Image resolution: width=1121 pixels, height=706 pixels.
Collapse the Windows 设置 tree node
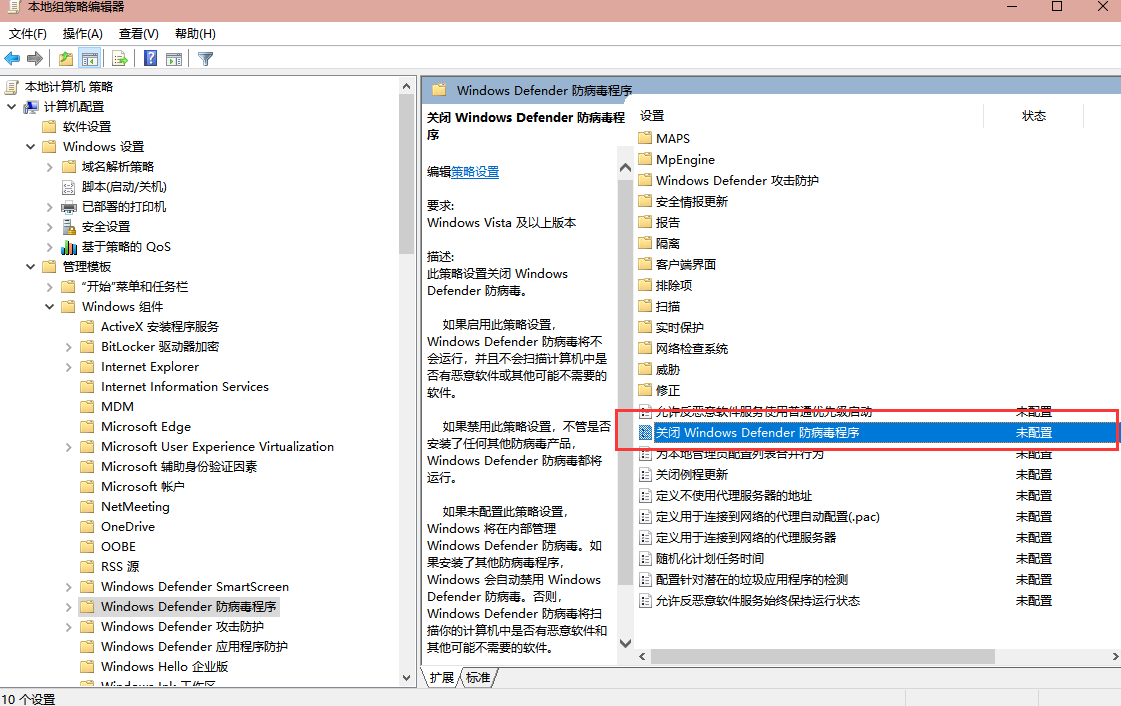30,146
